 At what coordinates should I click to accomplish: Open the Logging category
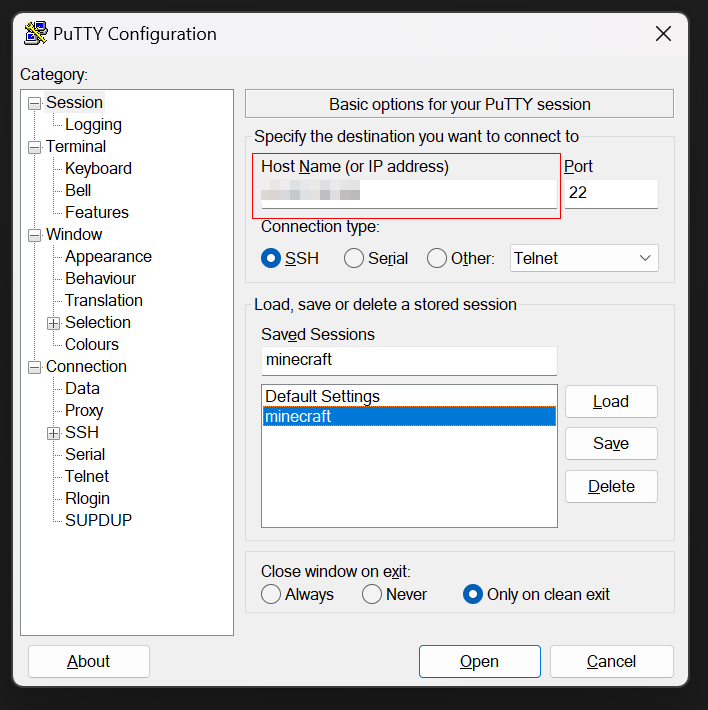coord(93,125)
